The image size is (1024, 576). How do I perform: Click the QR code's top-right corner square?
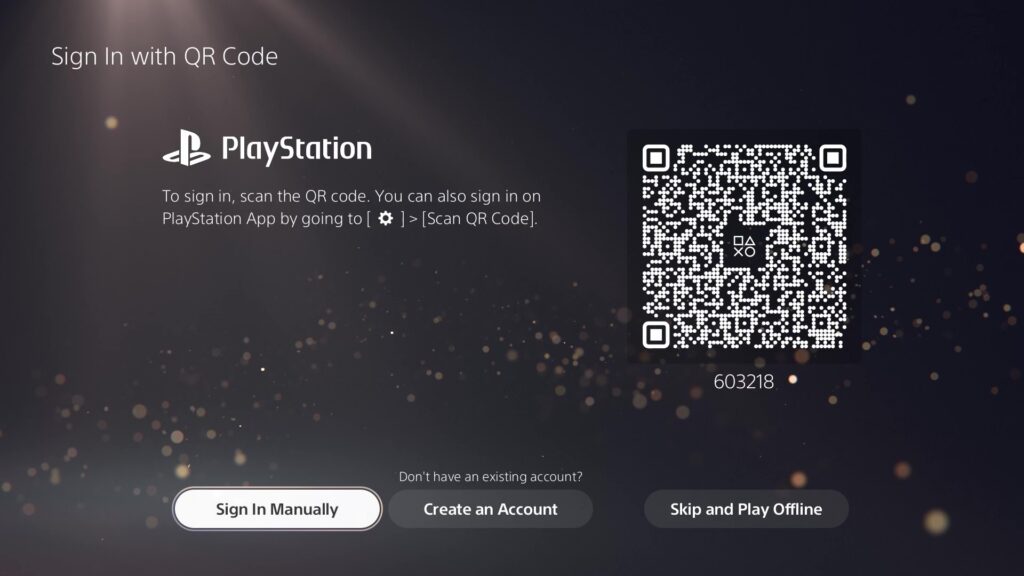click(833, 158)
